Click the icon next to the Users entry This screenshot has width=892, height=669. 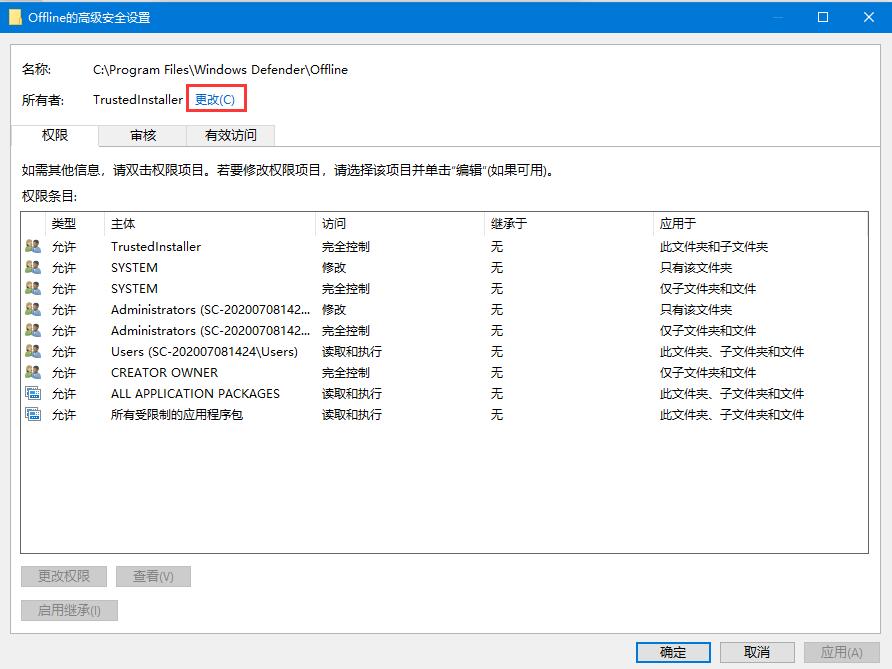(32, 351)
